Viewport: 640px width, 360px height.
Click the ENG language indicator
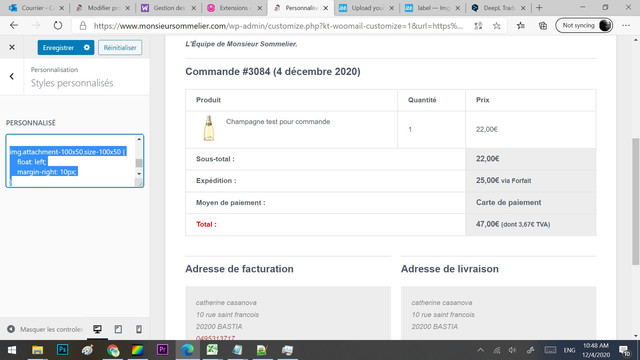[569, 350]
